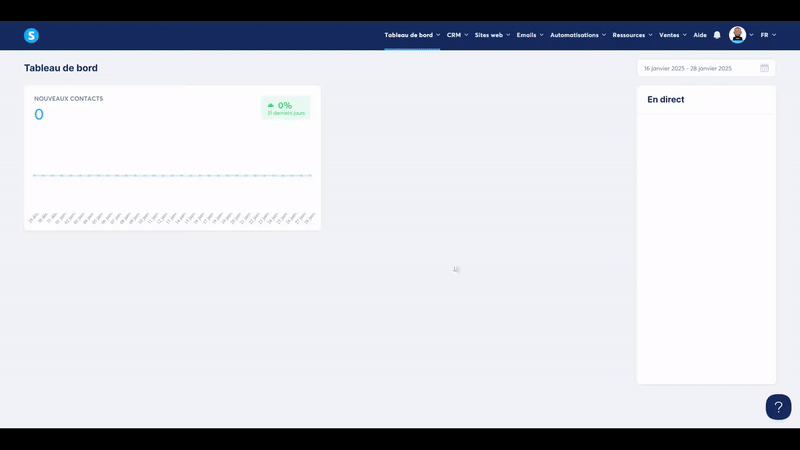Open the Sites web menu
This screenshot has width=800, height=450.
(492, 35)
